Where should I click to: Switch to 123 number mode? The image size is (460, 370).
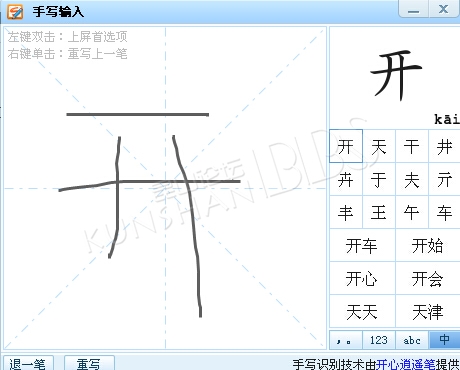[x=379, y=340]
